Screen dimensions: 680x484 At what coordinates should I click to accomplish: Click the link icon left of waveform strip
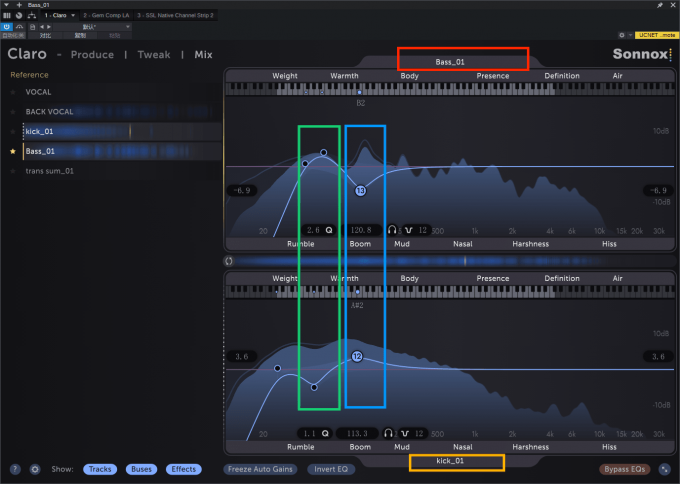coord(229,261)
